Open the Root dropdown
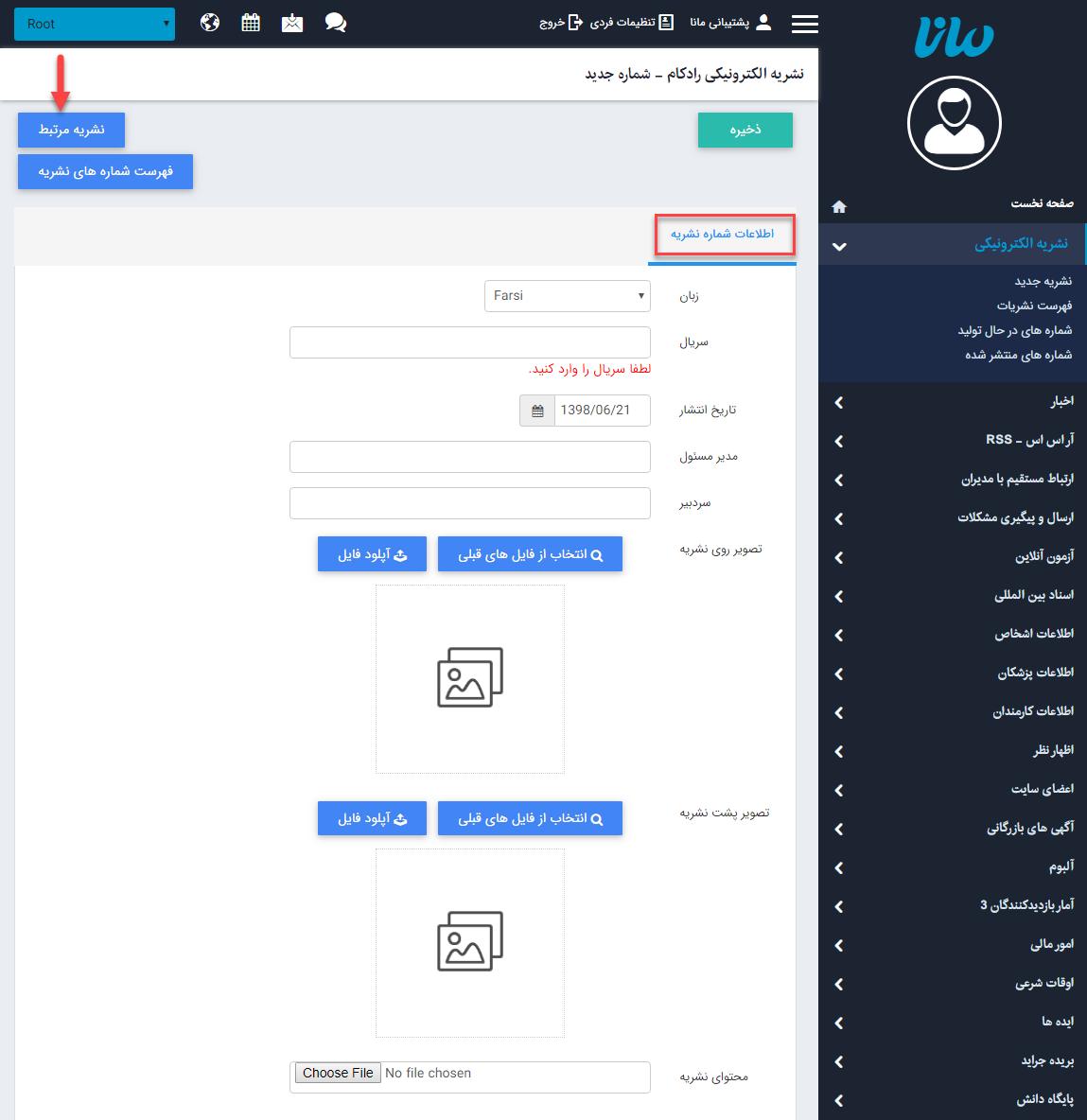Image resolution: width=1087 pixels, height=1120 pixels. click(95, 24)
